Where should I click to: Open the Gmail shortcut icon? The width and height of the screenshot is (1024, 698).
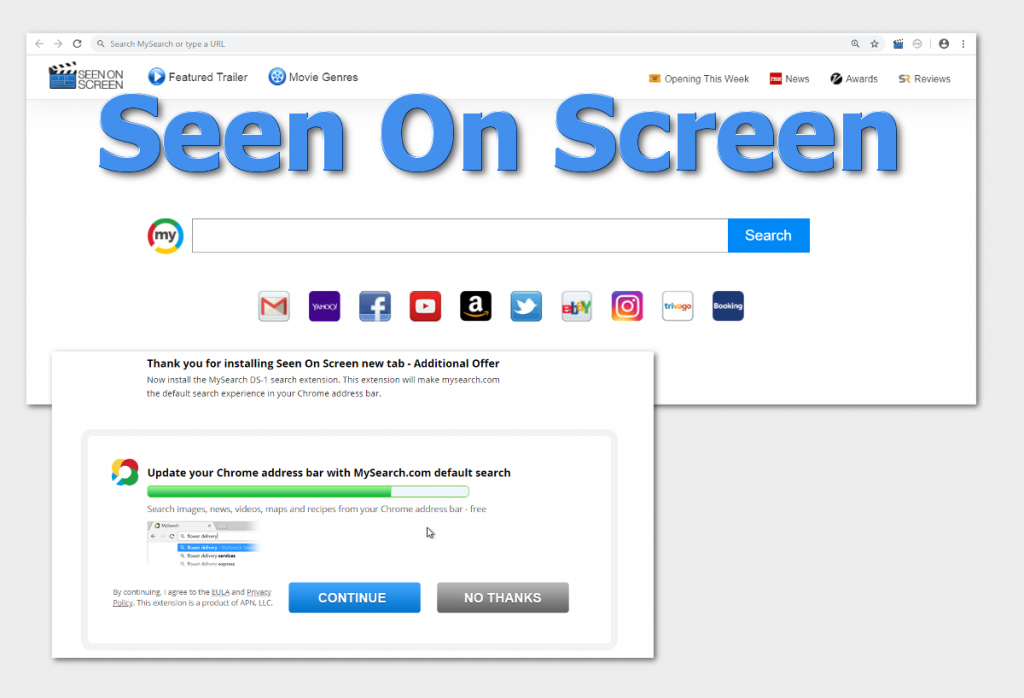coord(274,306)
